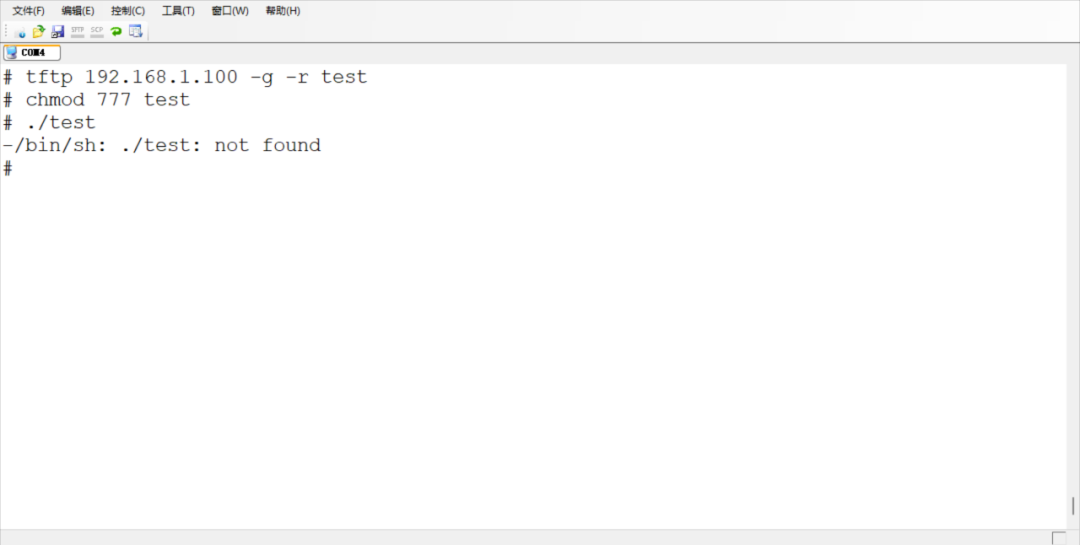Click the vertical scrollbar thumb
1080x545 pixels.
[1073, 505]
